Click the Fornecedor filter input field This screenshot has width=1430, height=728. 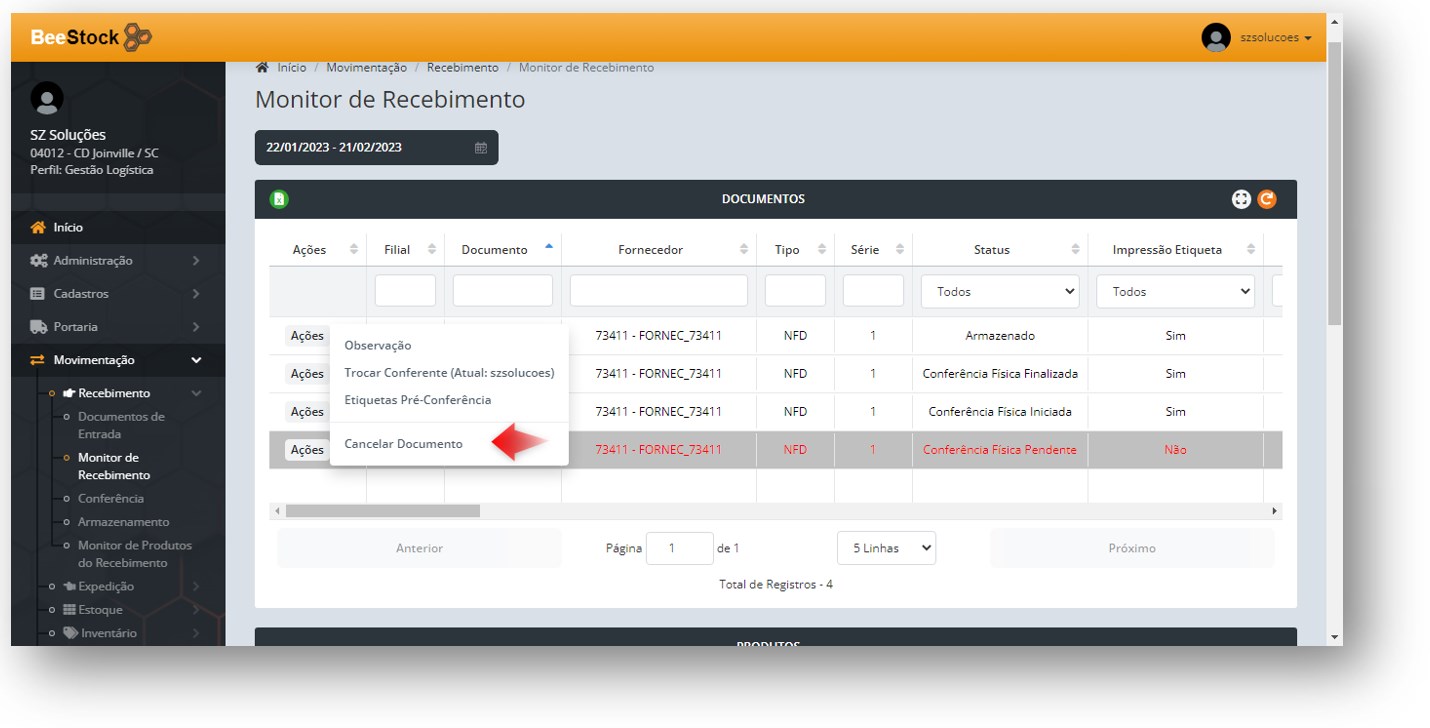[x=658, y=291]
